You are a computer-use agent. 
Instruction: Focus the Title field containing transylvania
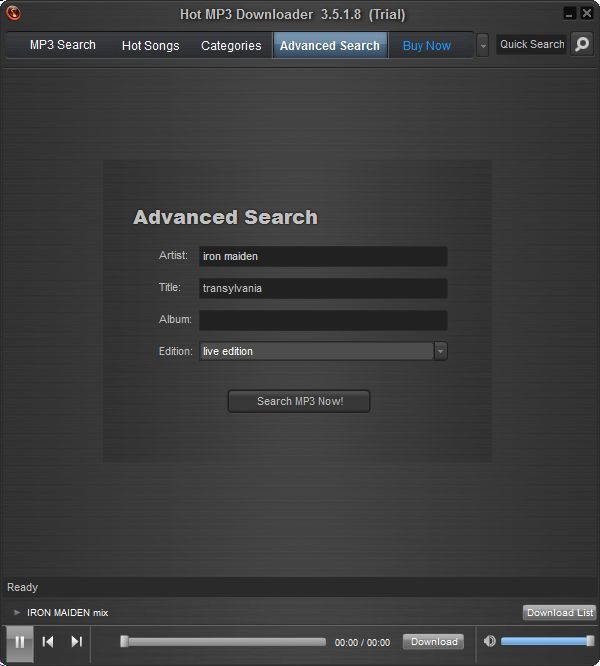point(323,288)
